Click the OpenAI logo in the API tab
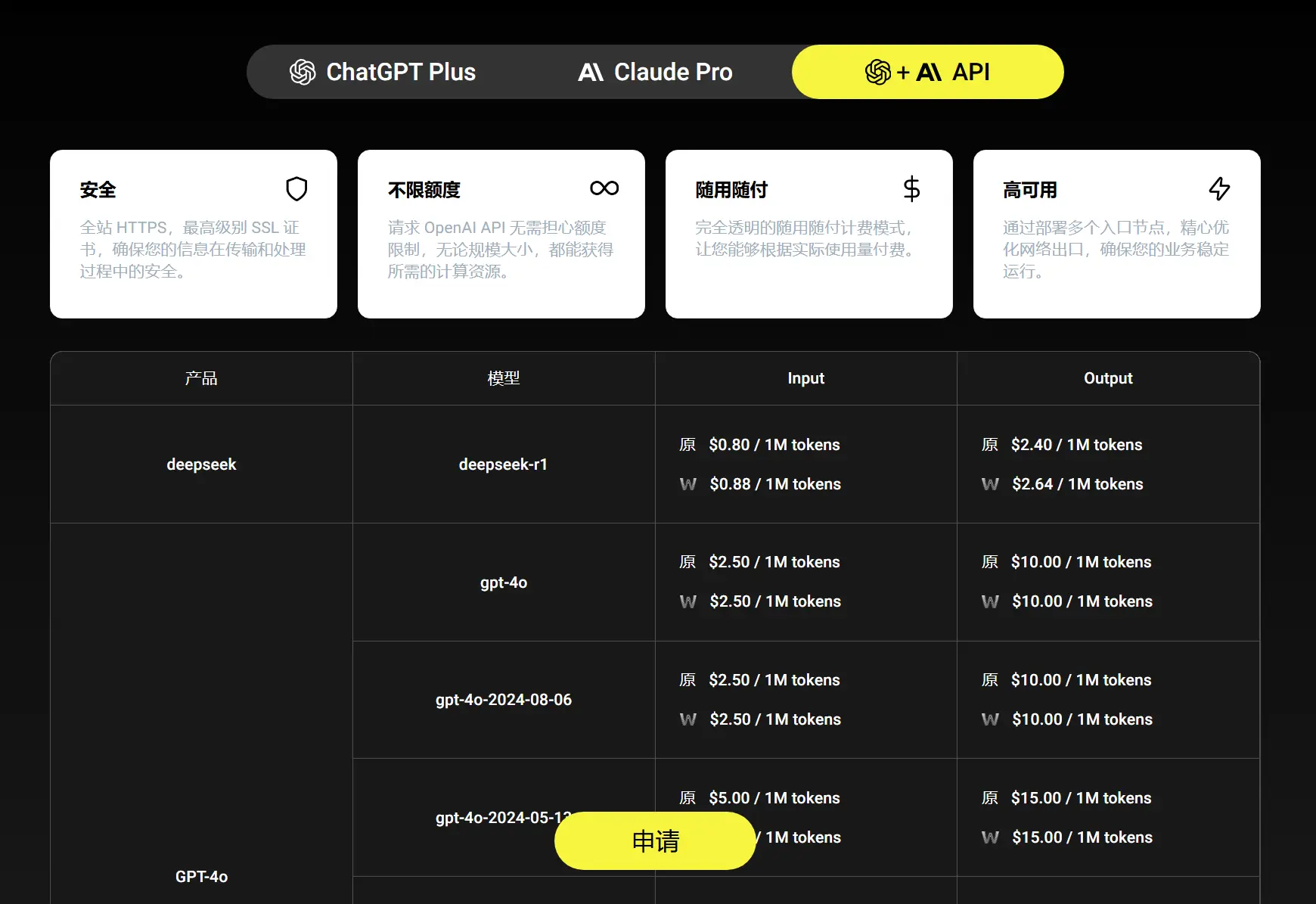The image size is (1316, 904). tap(877, 73)
